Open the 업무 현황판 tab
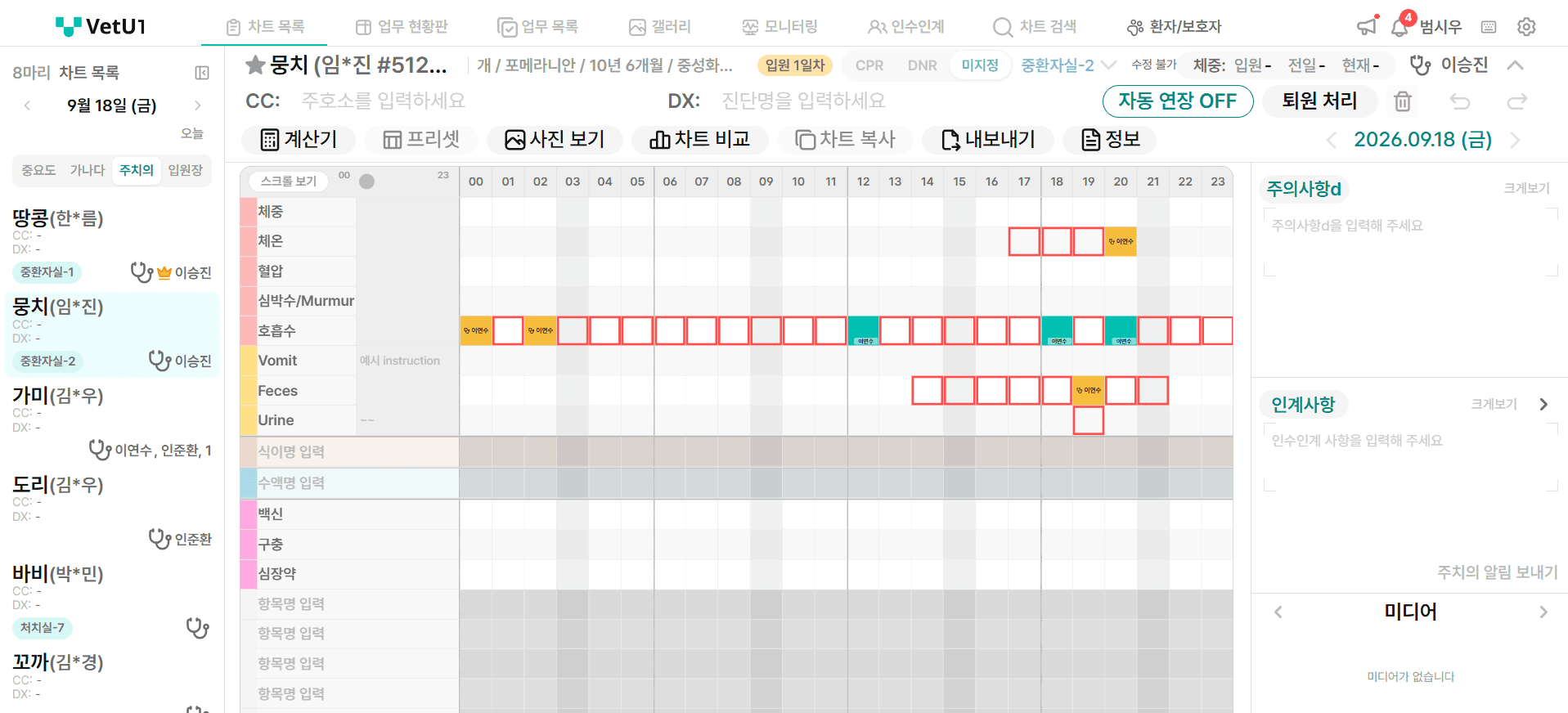Viewport: 1568px width, 713px height. click(x=402, y=27)
